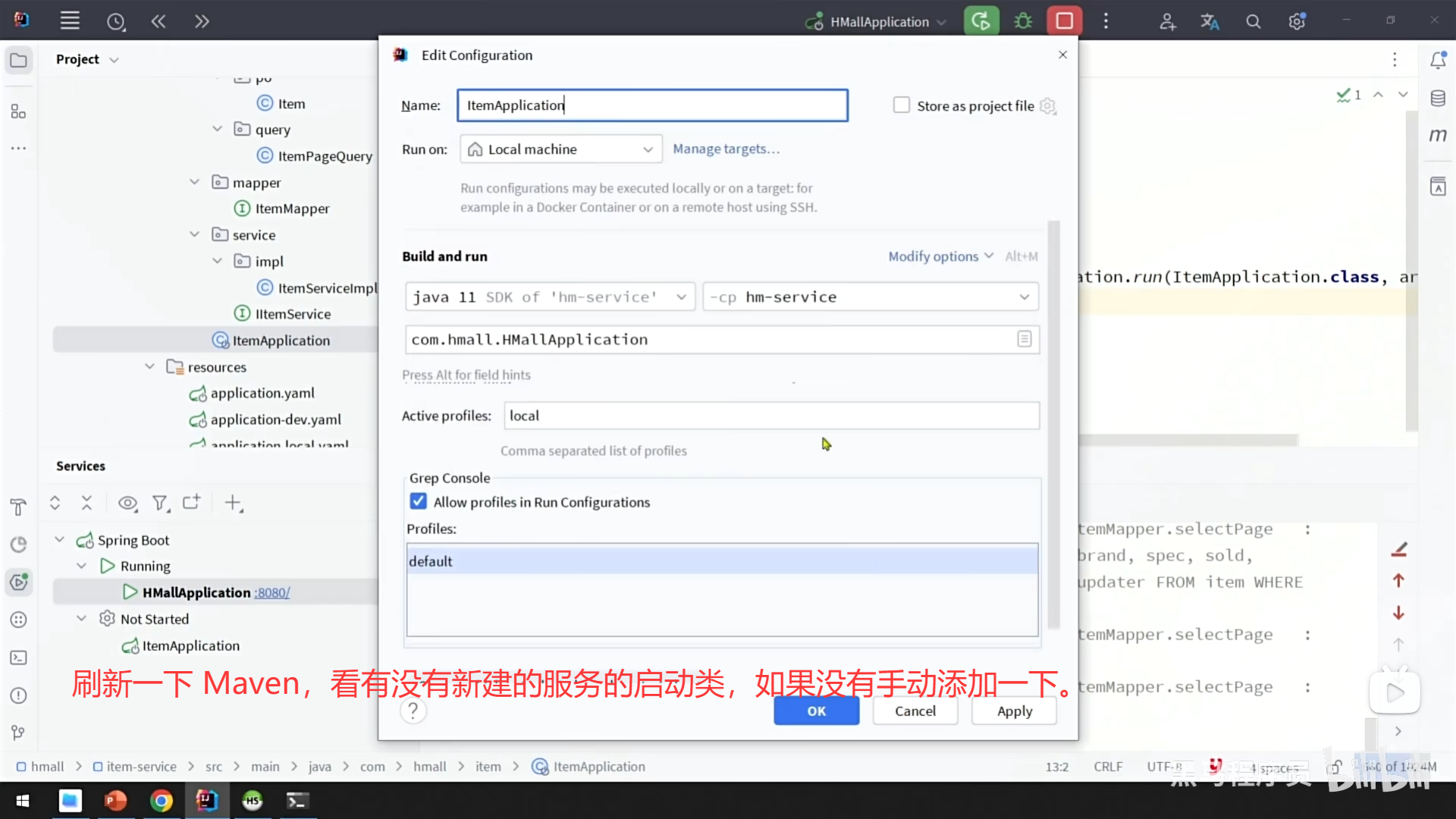Open the Database tool window icon
1456x819 pixels.
(1438, 99)
